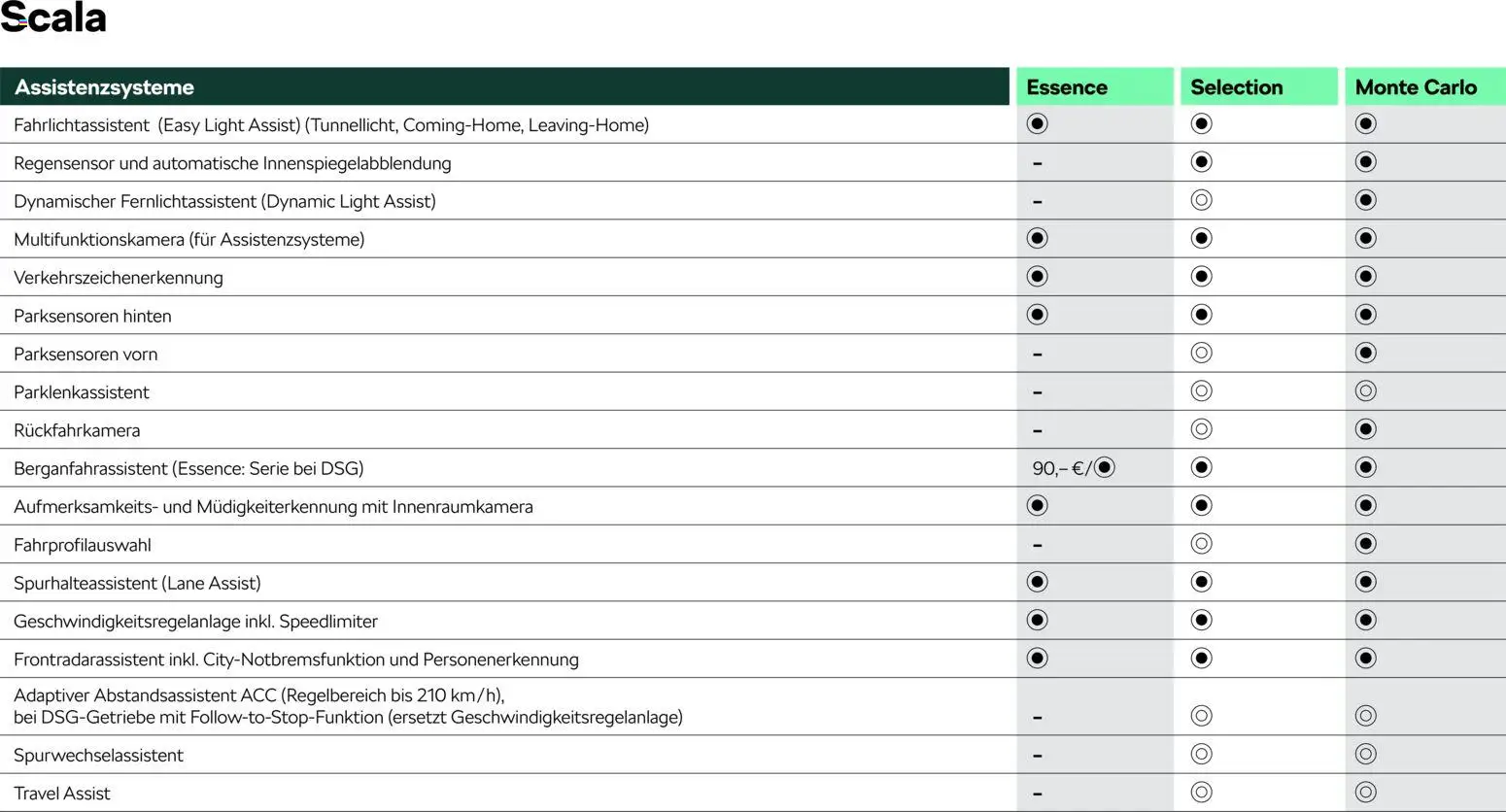1506x812 pixels.
Task: Click the Assistenzsysteme section header
Action: (104, 87)
